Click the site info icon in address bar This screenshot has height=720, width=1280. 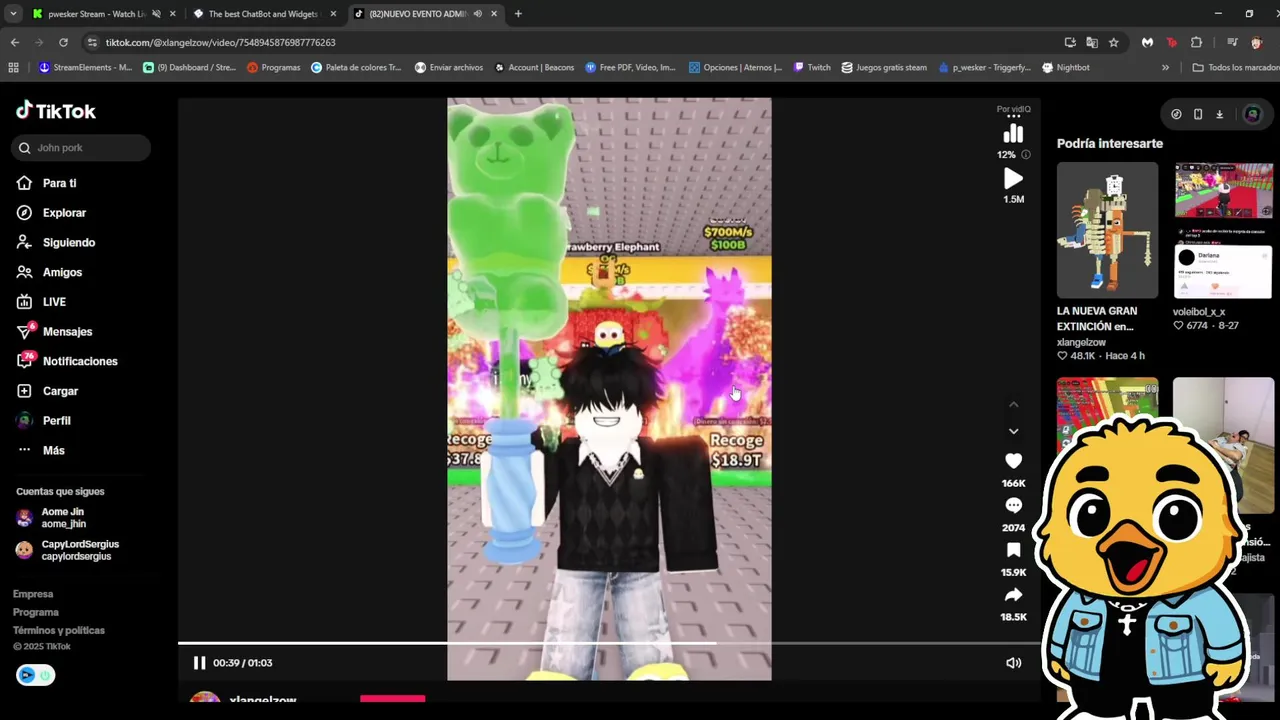click(x=92, y=42)
